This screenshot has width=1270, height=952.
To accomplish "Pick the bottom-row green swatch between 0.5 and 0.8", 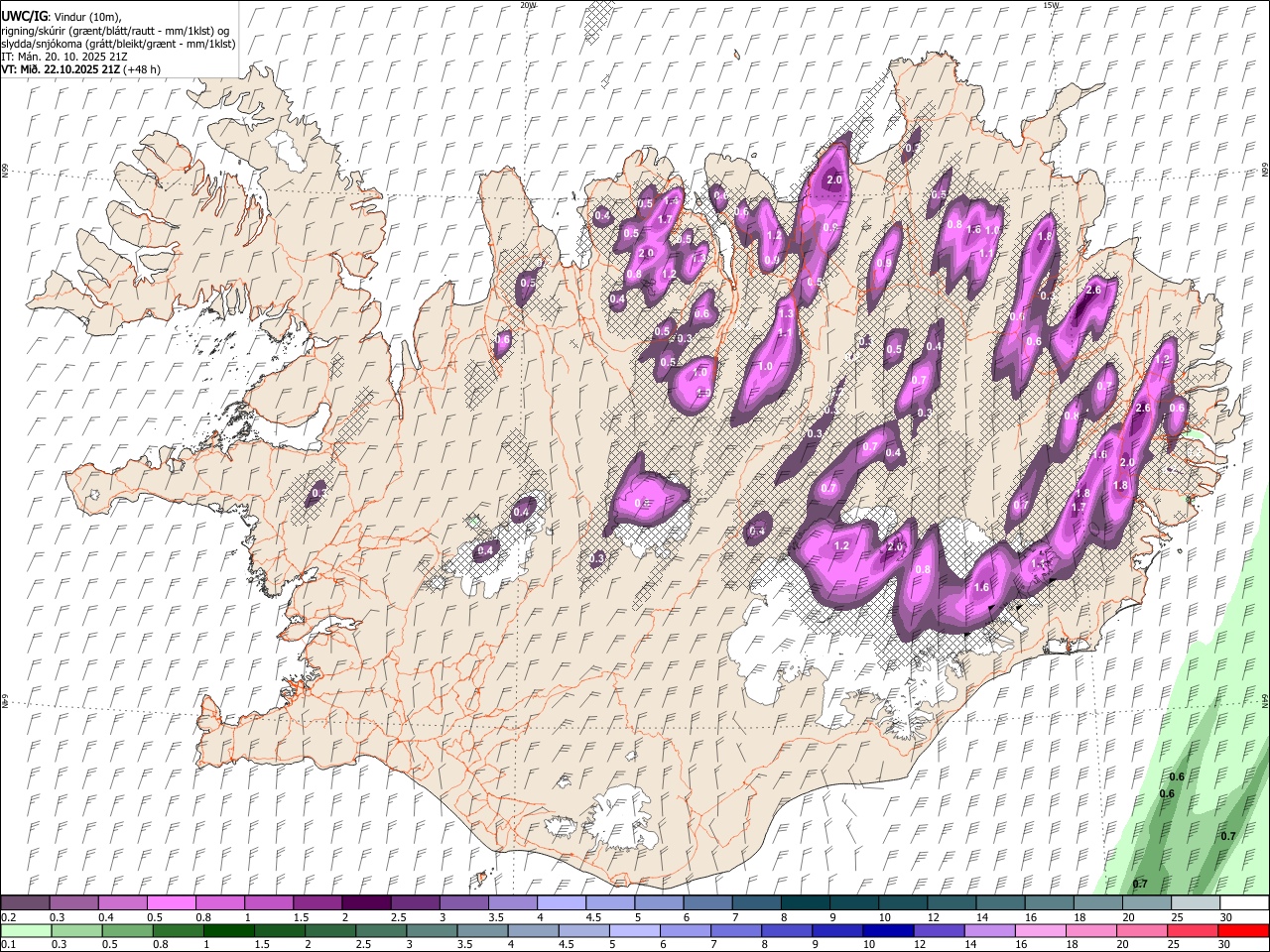I will coord(127,931).
